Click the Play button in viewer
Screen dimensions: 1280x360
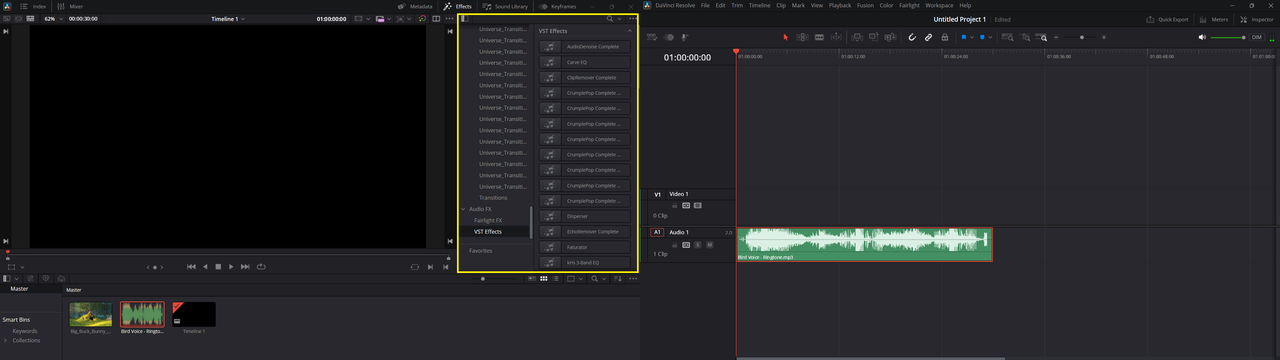[x=231, y=267]
